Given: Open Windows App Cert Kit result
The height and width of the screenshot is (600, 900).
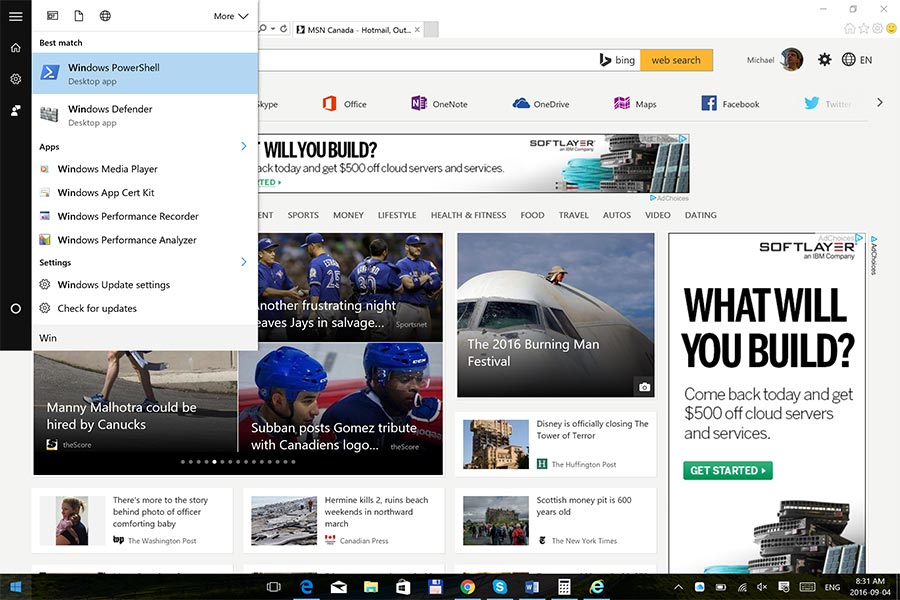Looking at the screenshot, I should point(145,192).
